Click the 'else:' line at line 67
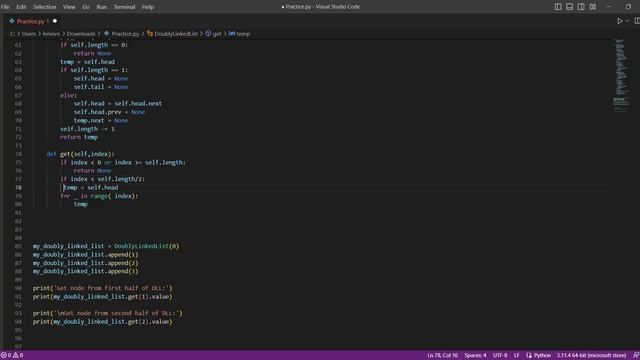Image resolution: width=640 pixels, height=360 pixels. pos(69,96)
